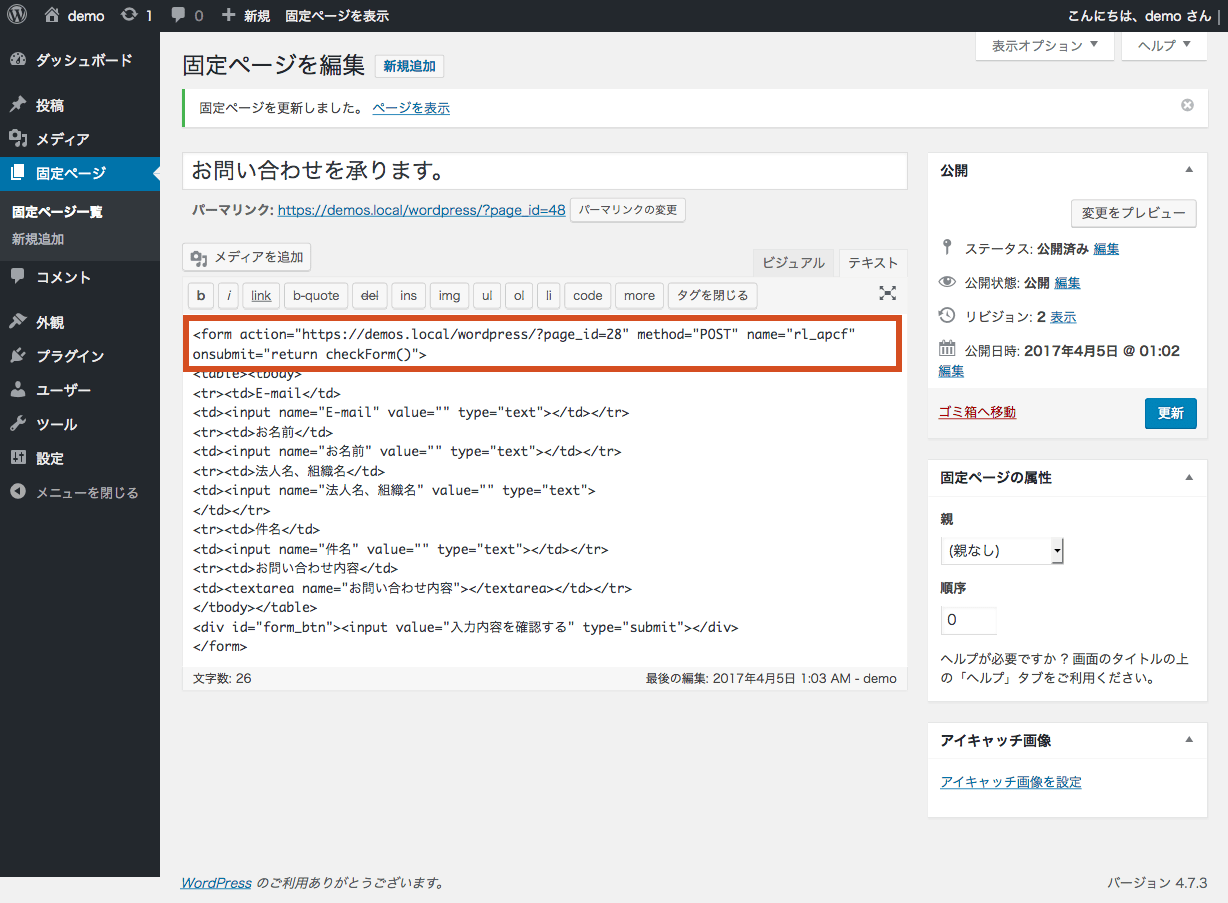
Task: Edit status via ステータス 編集 link
Action: click(1106, 249)
